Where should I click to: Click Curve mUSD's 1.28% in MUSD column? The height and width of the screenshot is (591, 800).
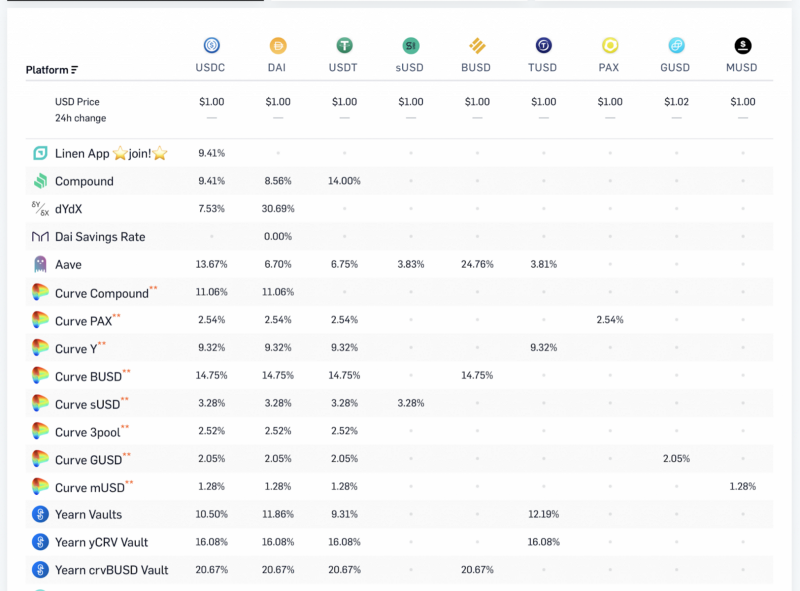tap(743, 486)
